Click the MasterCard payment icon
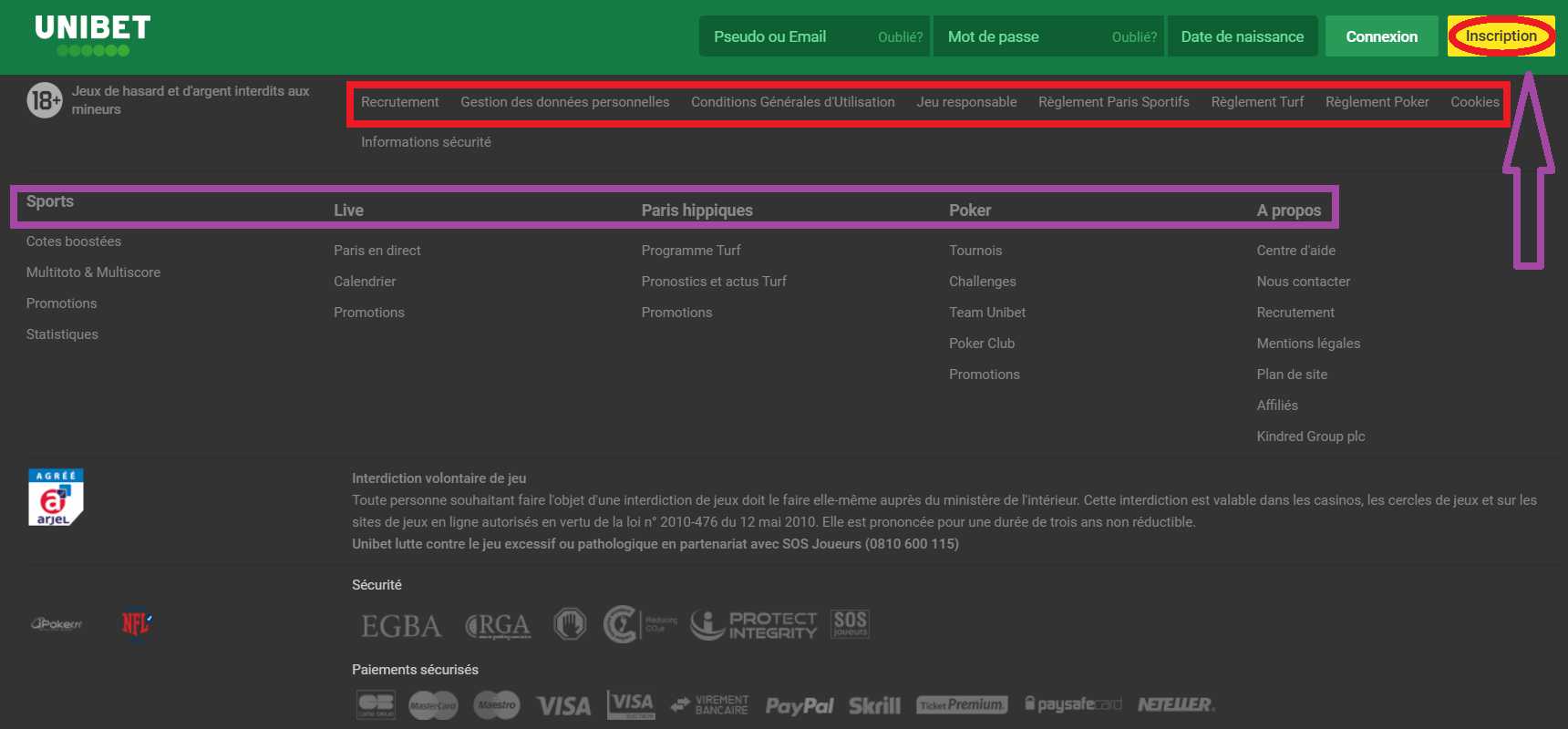1568x729 pixels. (x=433, y=705)
